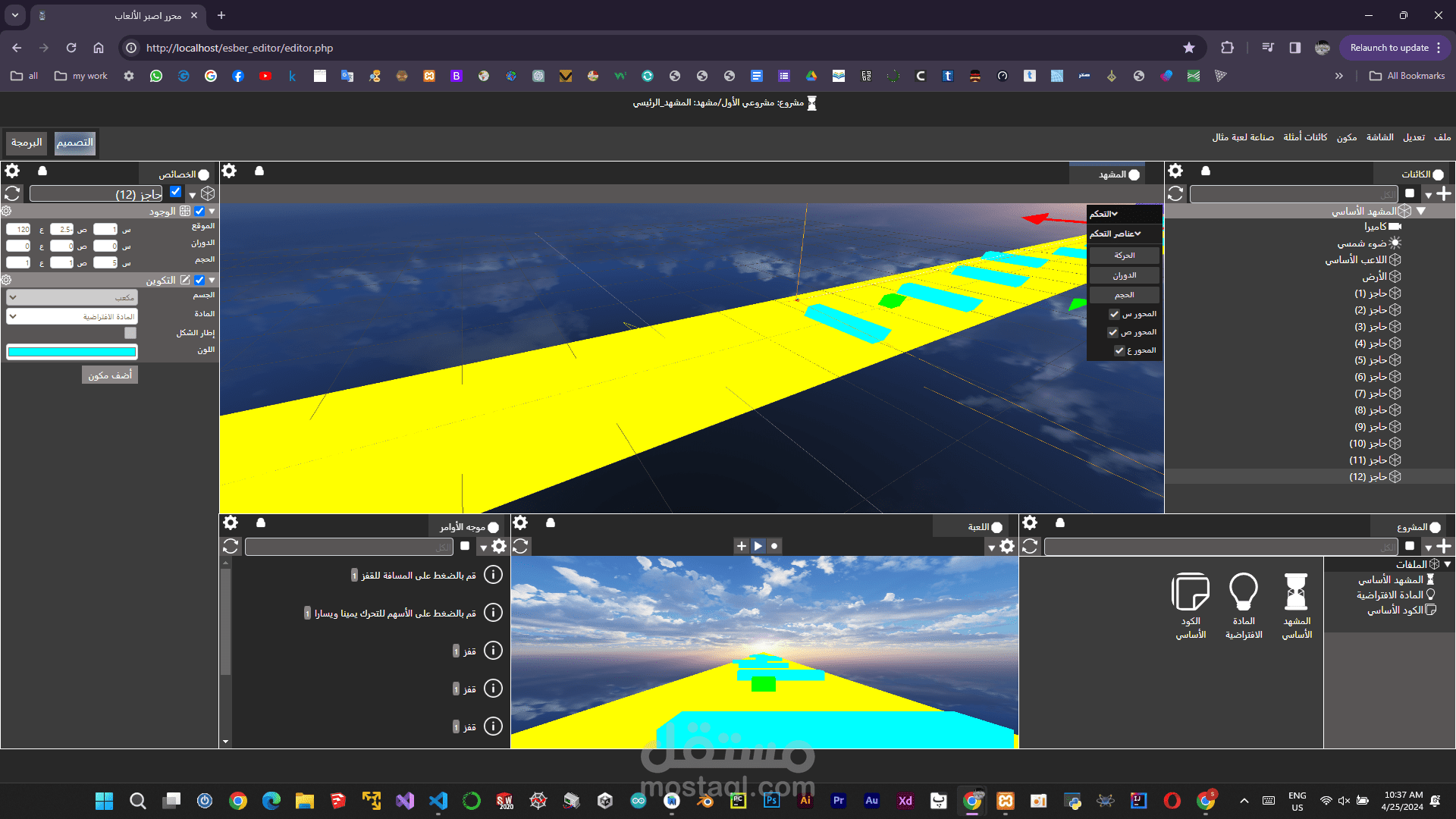This screenshot has height=819, width=1456.
Task: Click the أضف مكون add component button
Action: click(x=110, y=375)
